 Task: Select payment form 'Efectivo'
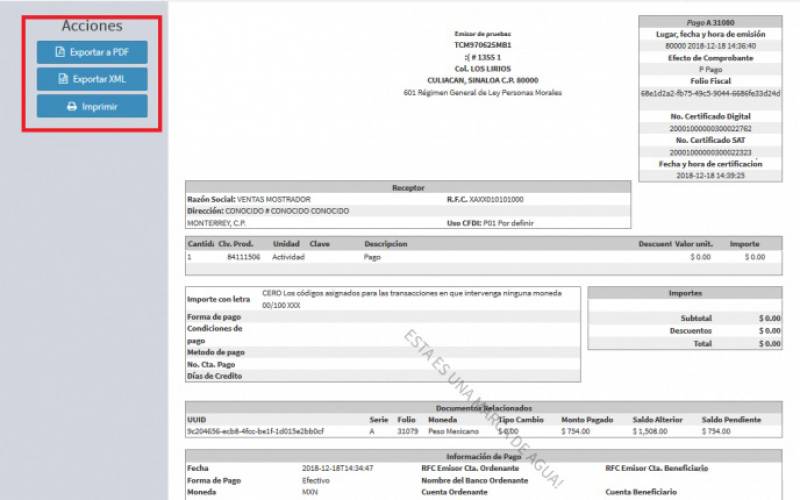coord(316,481)
